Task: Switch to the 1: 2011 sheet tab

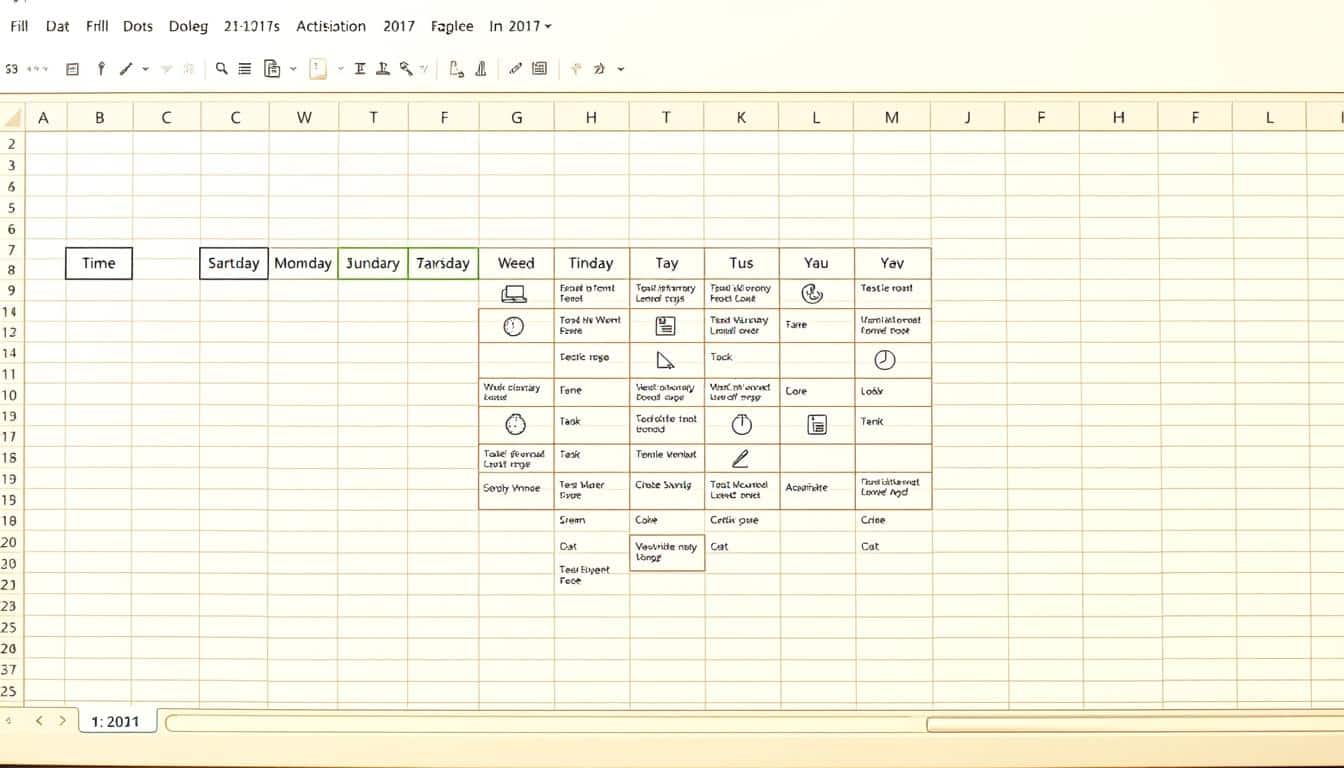Action: [x=116, y=721]
